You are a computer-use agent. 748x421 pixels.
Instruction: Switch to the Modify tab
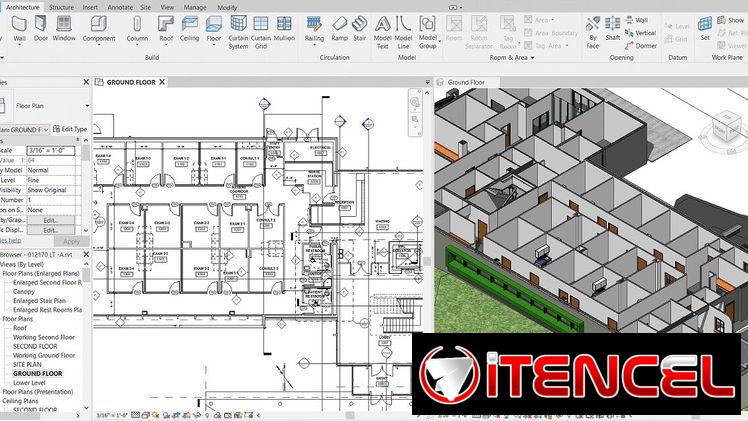point(227,7)
